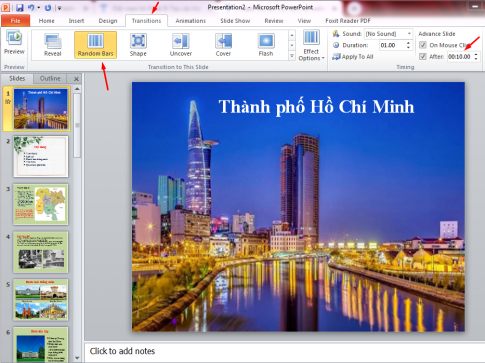The image size is (485, 363).
Task: Open the Sound dropdown list
Action: pos(409,34)
